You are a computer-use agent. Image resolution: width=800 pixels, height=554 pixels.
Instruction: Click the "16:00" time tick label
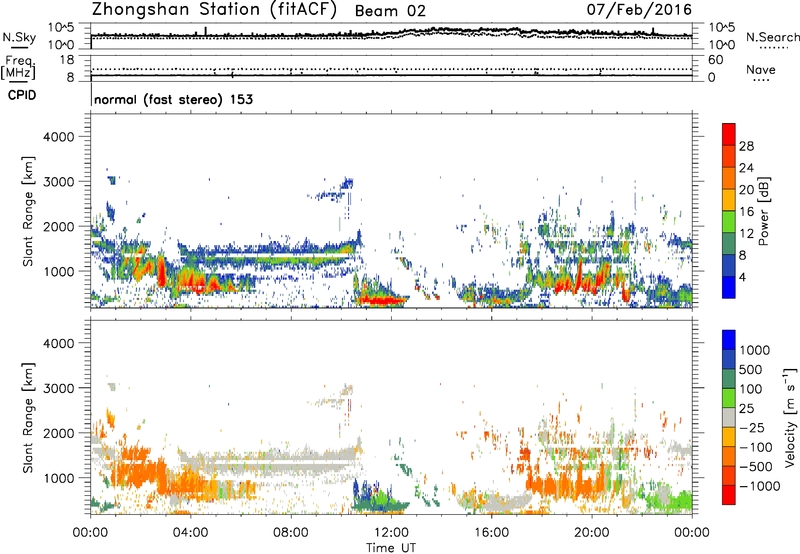[491, 533]
